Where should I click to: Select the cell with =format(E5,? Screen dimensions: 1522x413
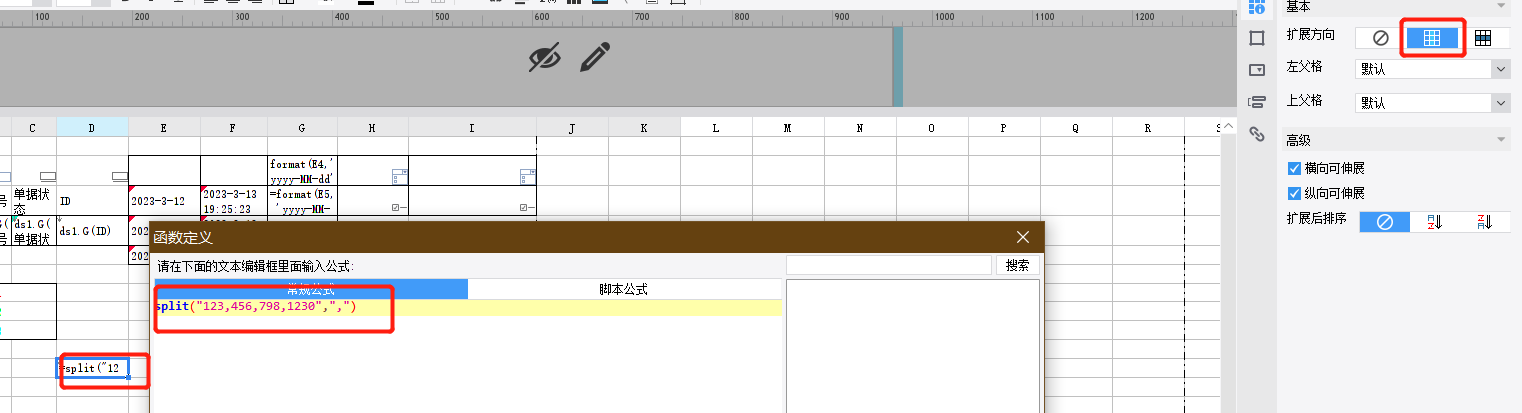coord(302,200)
